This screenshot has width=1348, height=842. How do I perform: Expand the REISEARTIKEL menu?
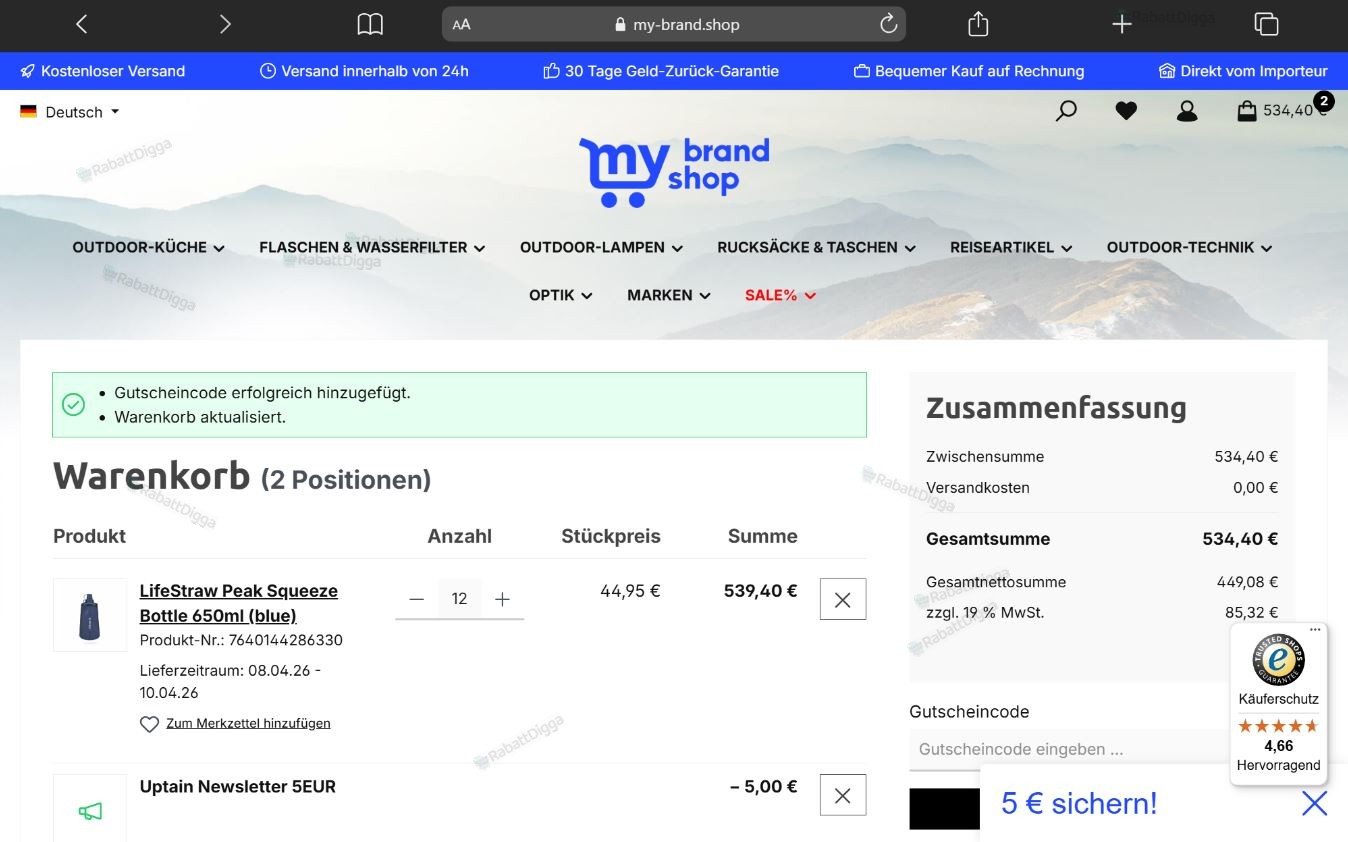pyautogui.click(x=1011, y=247)
